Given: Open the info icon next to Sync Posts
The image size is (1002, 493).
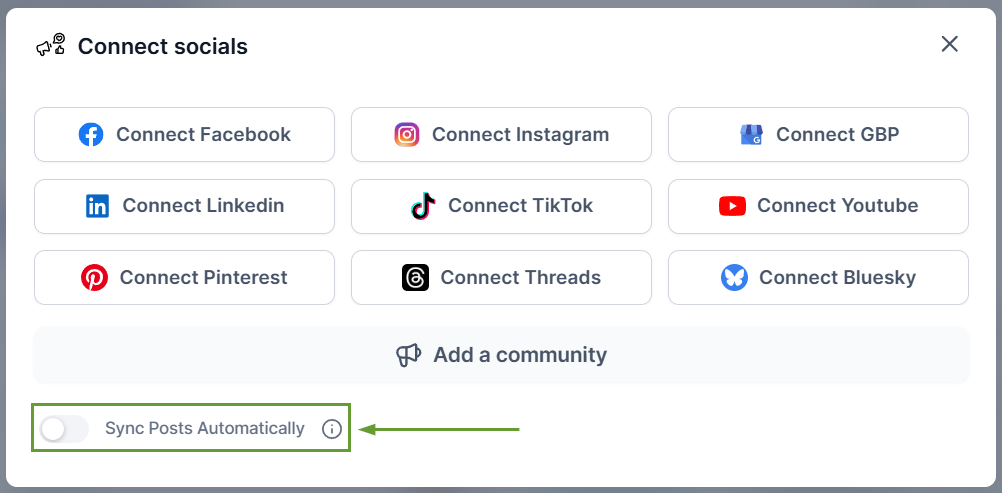Looking at the screenshot, I should pos(332,429).
